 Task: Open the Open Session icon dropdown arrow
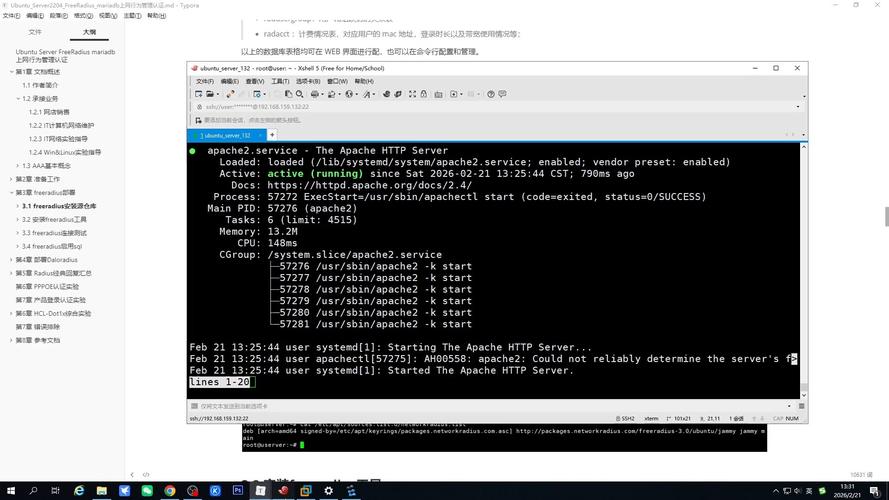pos(218,94)
